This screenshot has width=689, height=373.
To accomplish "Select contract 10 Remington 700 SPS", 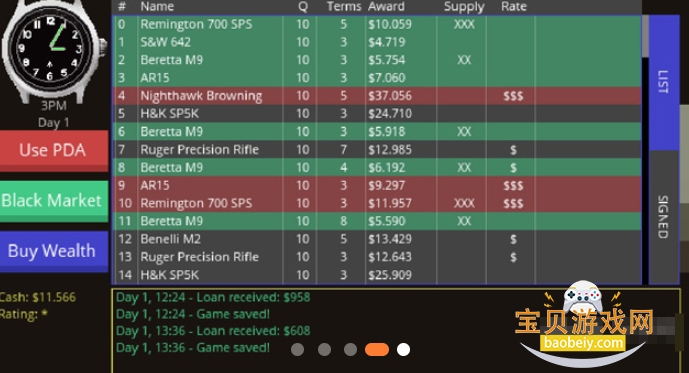I will point(377,203).
